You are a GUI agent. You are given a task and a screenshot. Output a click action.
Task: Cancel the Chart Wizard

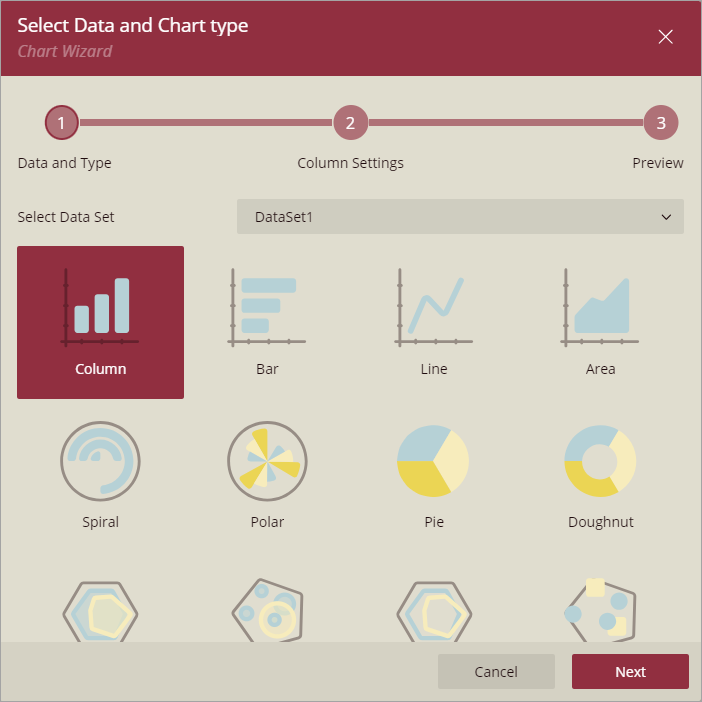[496, 672]
